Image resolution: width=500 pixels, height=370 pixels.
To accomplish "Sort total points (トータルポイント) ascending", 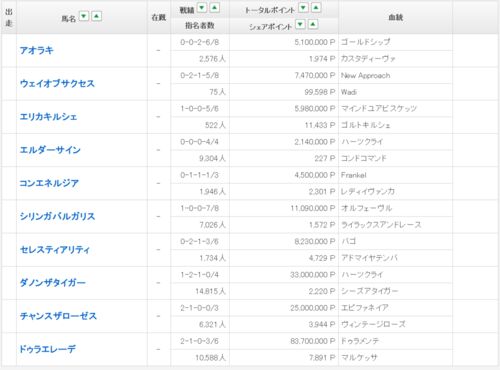I will (316, 7).
